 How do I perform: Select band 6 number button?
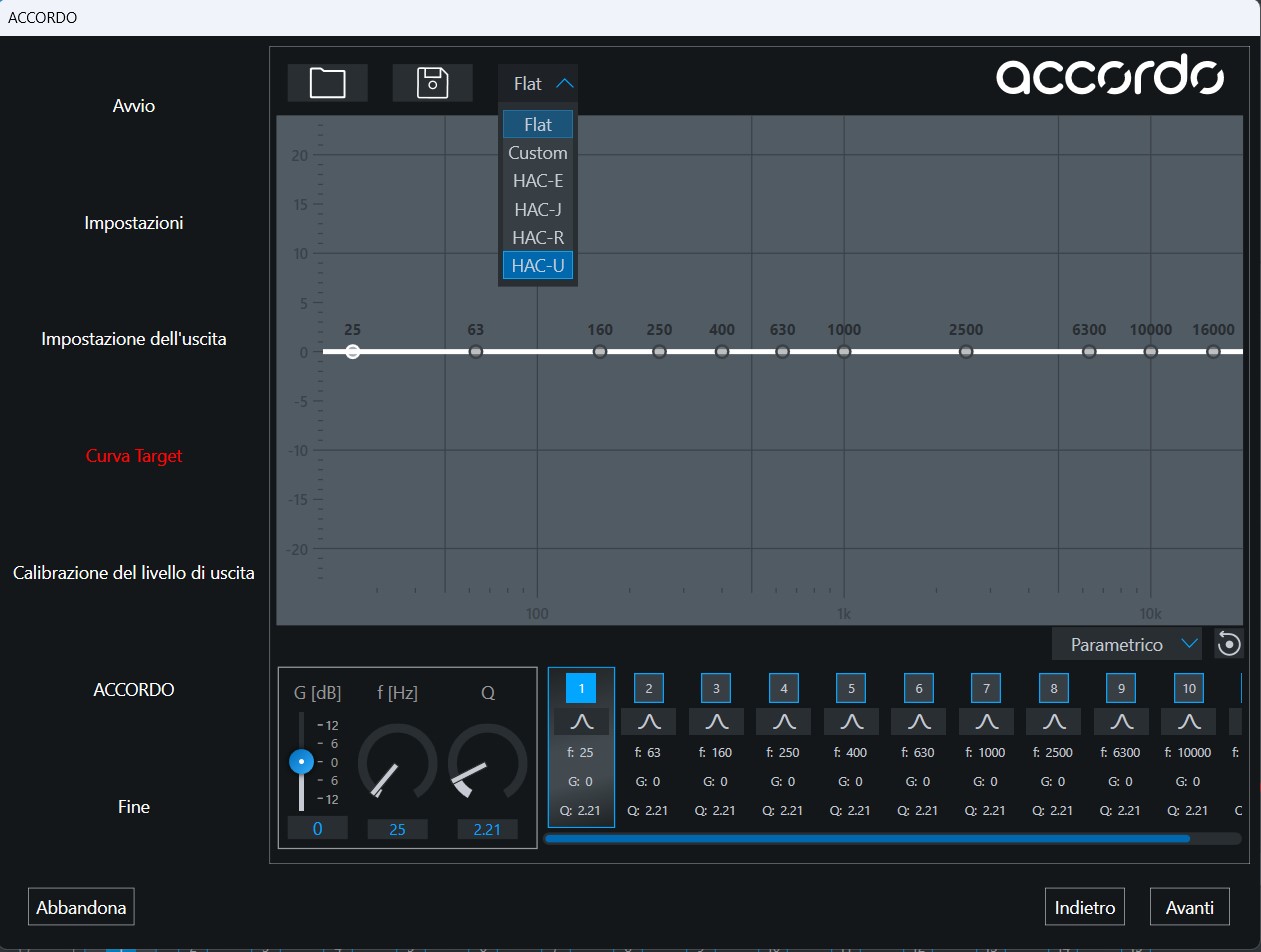pos(919,688)
